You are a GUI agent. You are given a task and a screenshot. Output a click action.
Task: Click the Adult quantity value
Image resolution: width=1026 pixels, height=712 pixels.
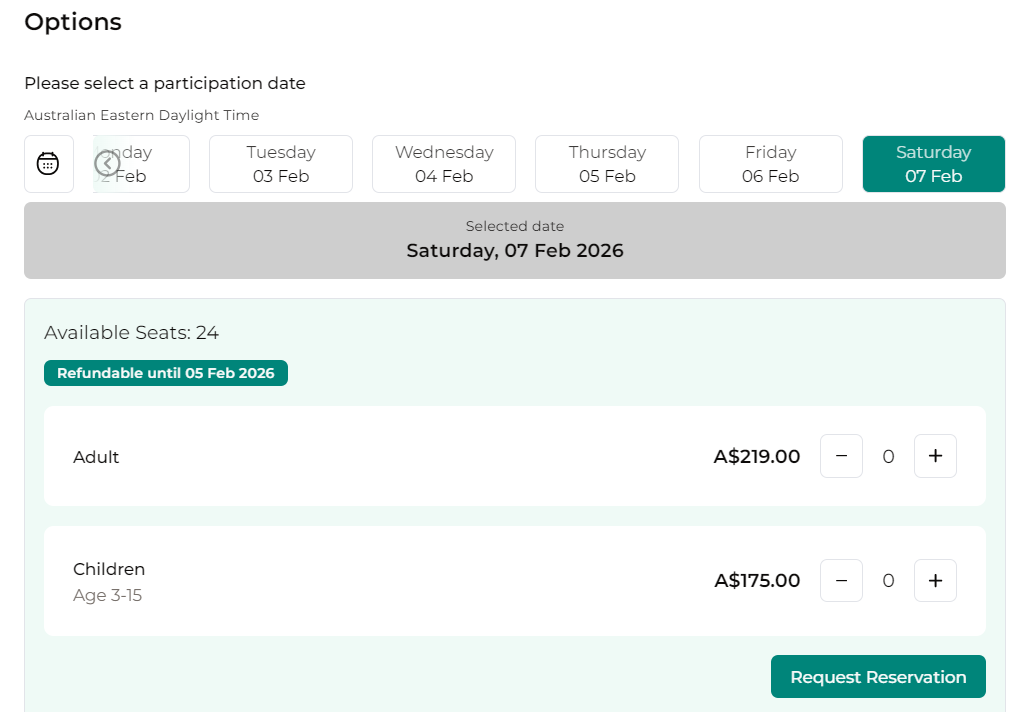pyautogui.click(x=888, y=457)
